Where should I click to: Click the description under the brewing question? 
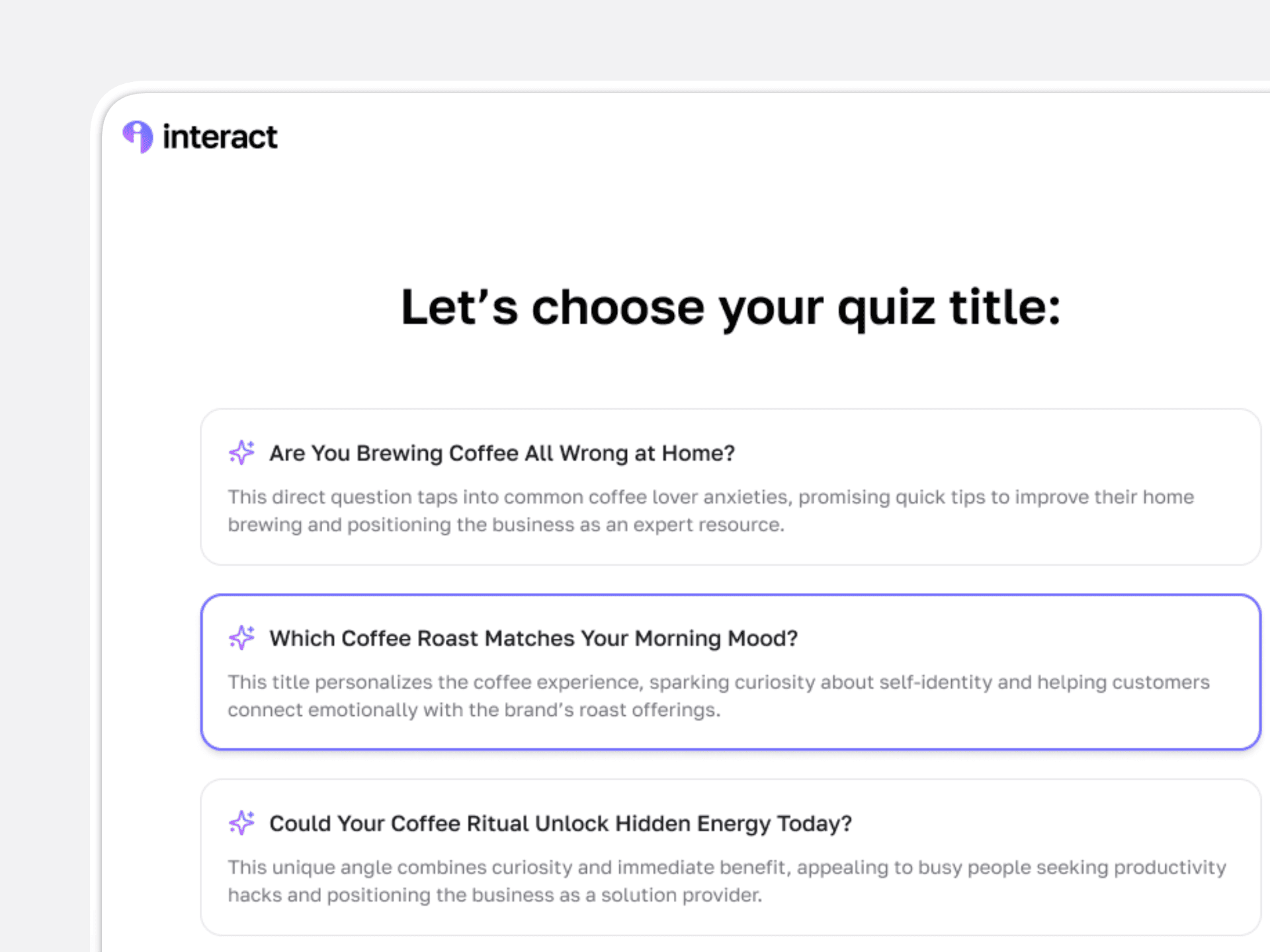710,510
